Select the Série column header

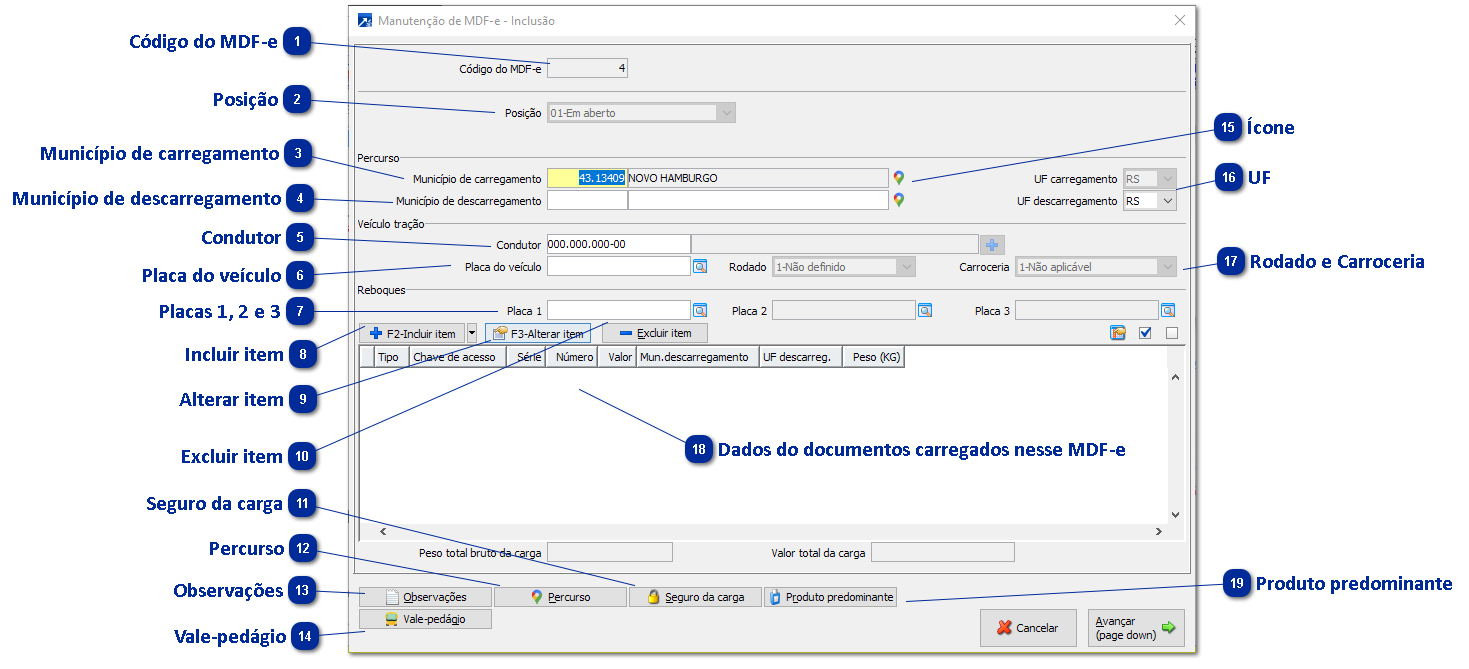pyautogui.click(x=527, y=357)
